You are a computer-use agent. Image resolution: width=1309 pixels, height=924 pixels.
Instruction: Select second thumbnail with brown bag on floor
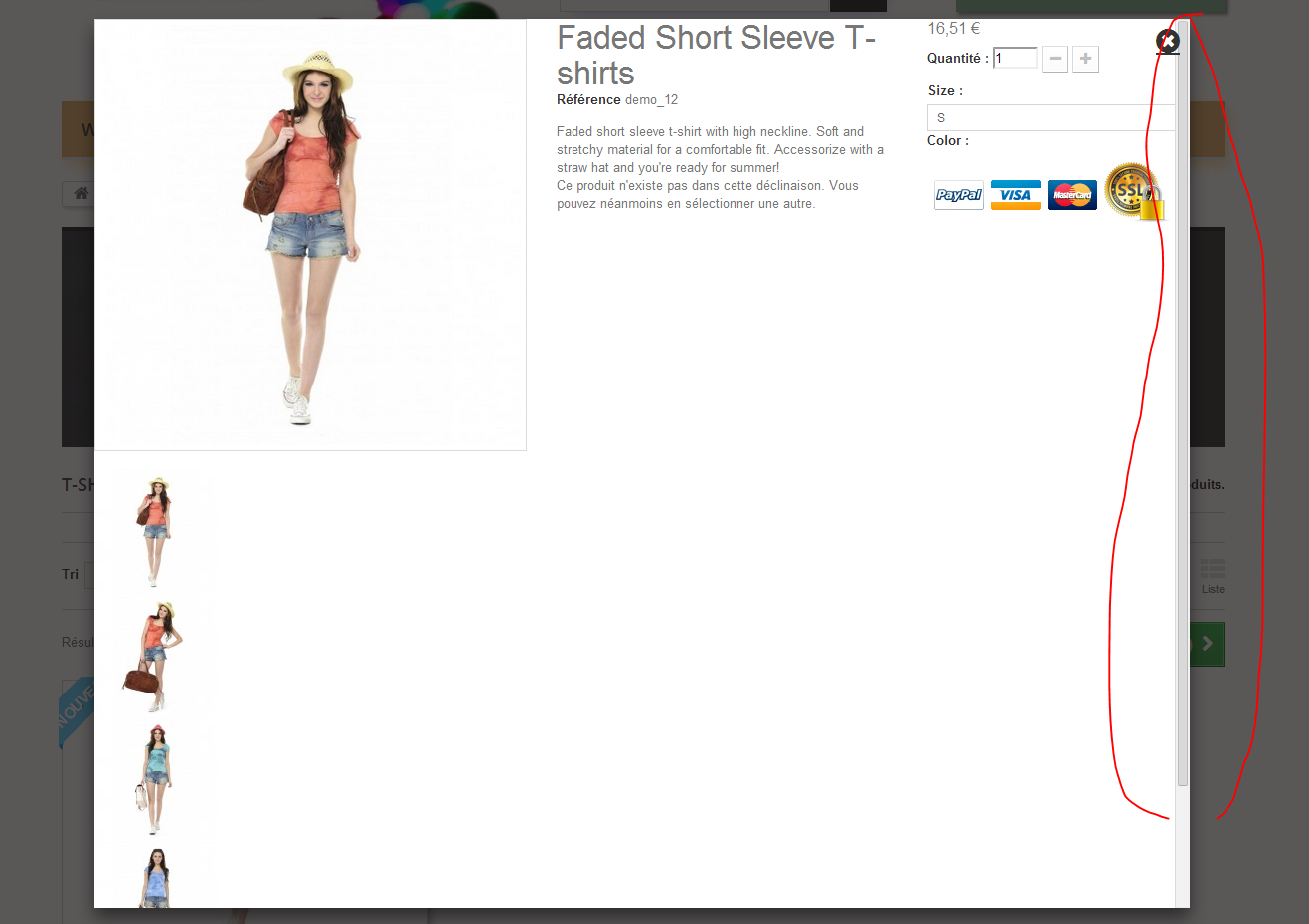click(155, 656)
